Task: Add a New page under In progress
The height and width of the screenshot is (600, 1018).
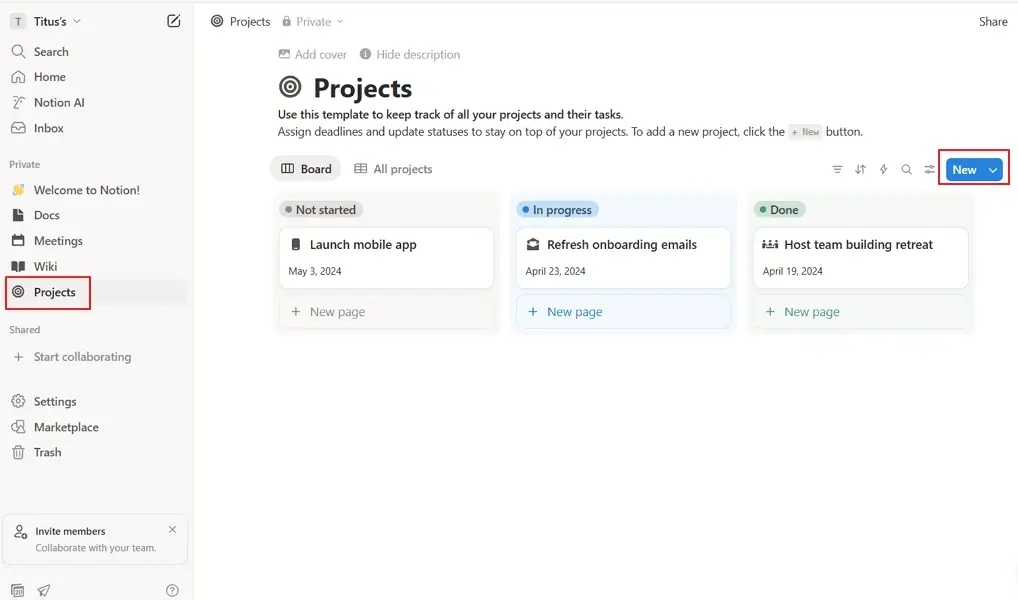Action: coord(564,311)
